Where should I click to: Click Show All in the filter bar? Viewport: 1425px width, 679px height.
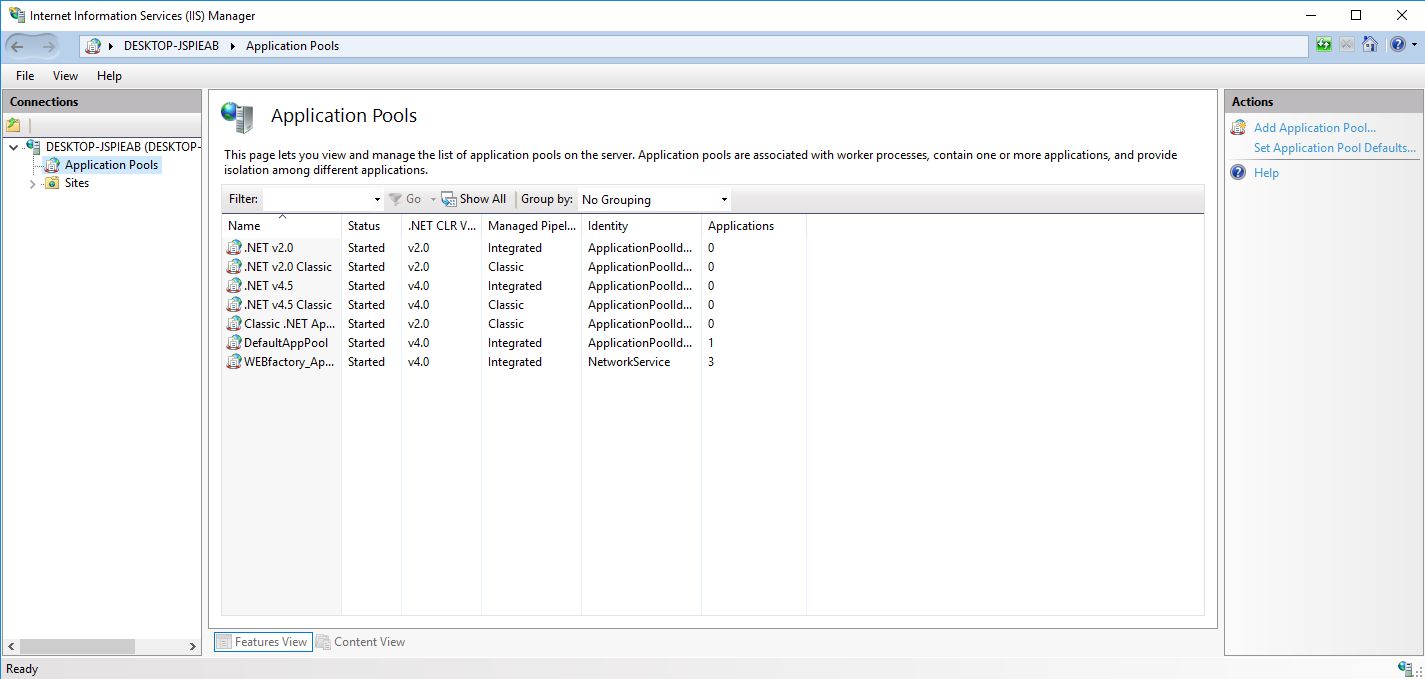(474, 198)
